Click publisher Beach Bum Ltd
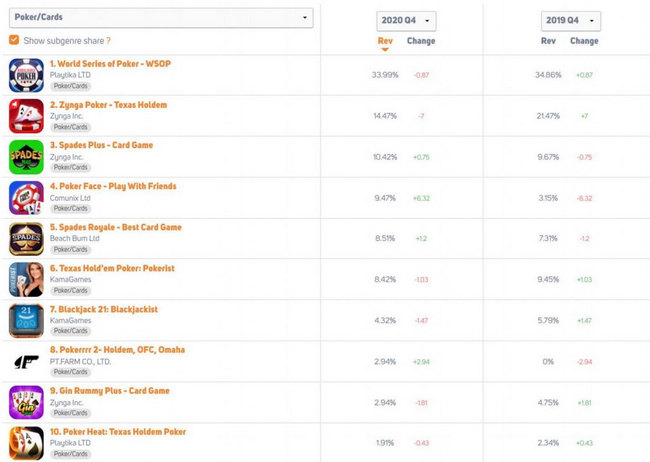Image resolution: width=650 pixels, height=462 pixels. 75,238
